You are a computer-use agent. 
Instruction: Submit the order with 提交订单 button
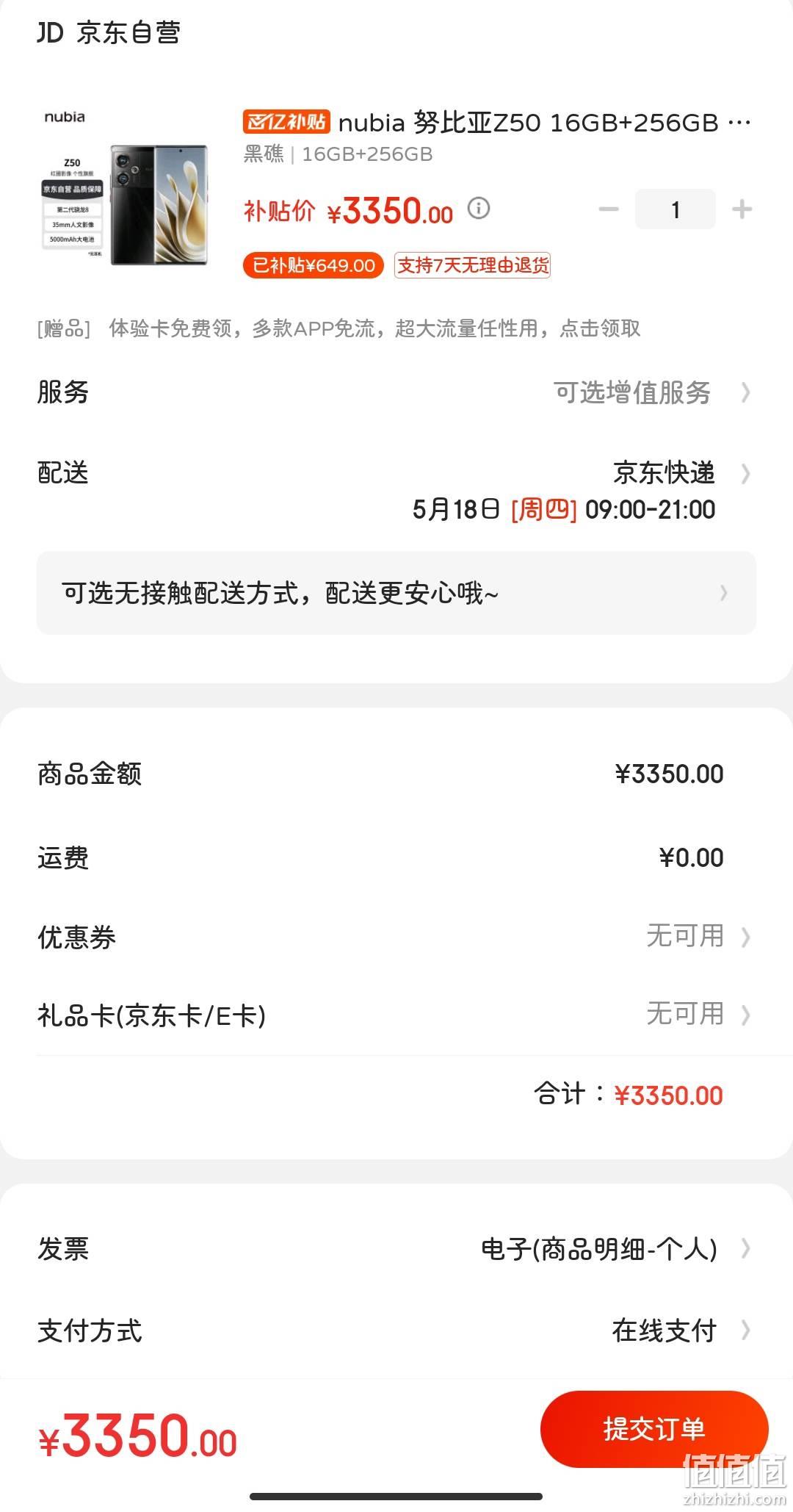[x=654, y=1429]
